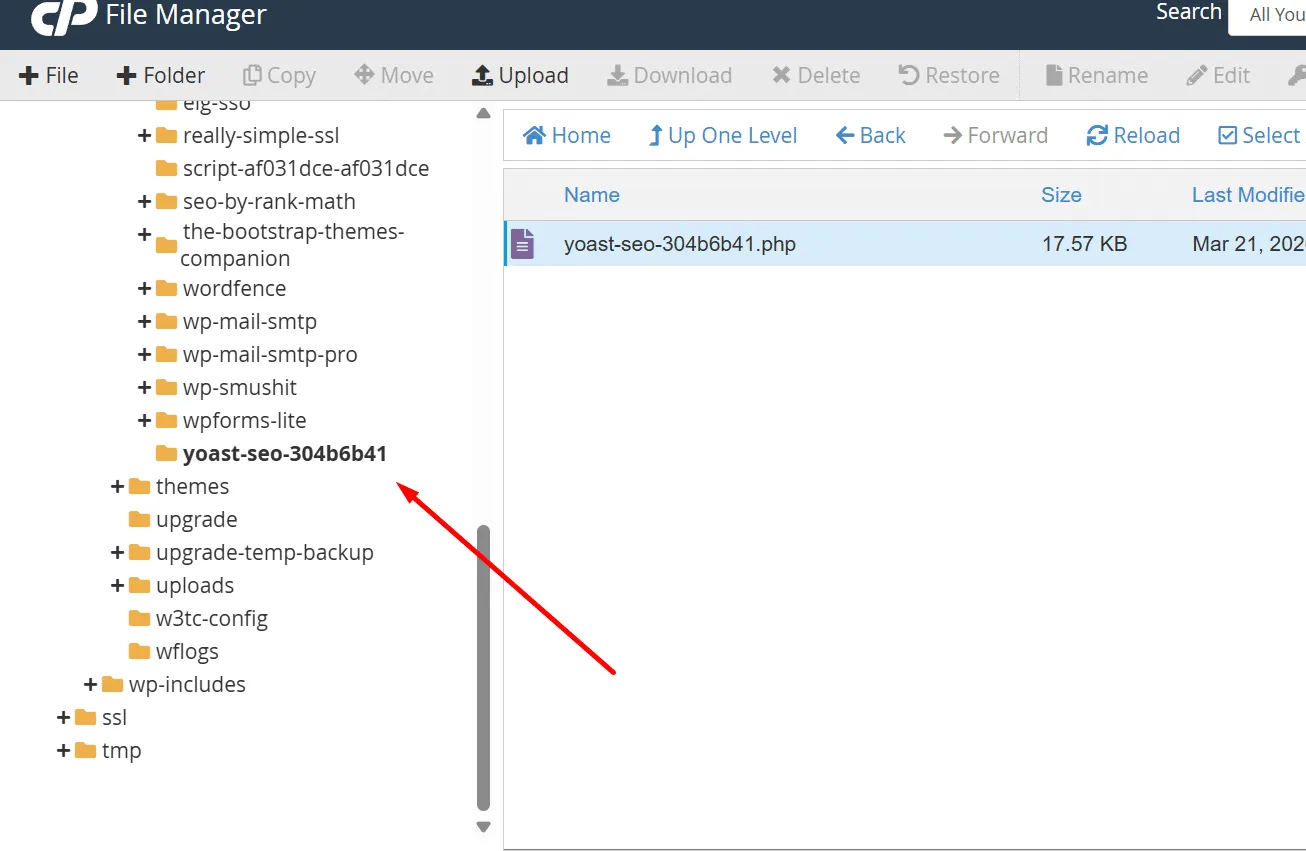This screenshot has height=851, width=1306.
Task: Expand the wp-smushit folder
Action: coord(144,387)
